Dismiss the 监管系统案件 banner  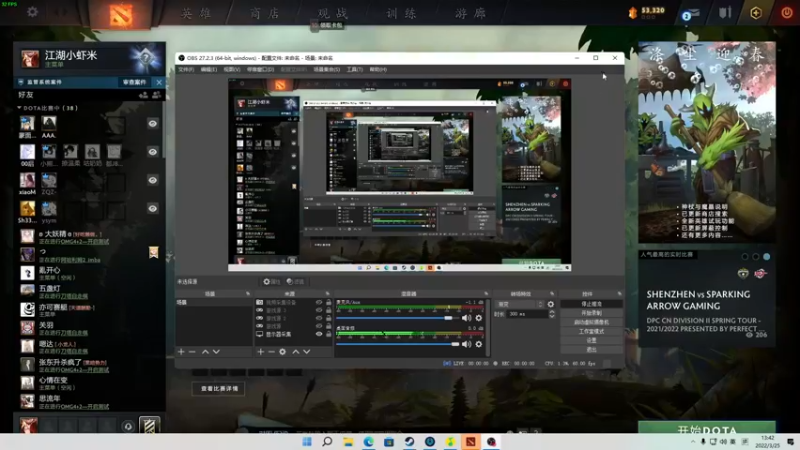[159, 82]
